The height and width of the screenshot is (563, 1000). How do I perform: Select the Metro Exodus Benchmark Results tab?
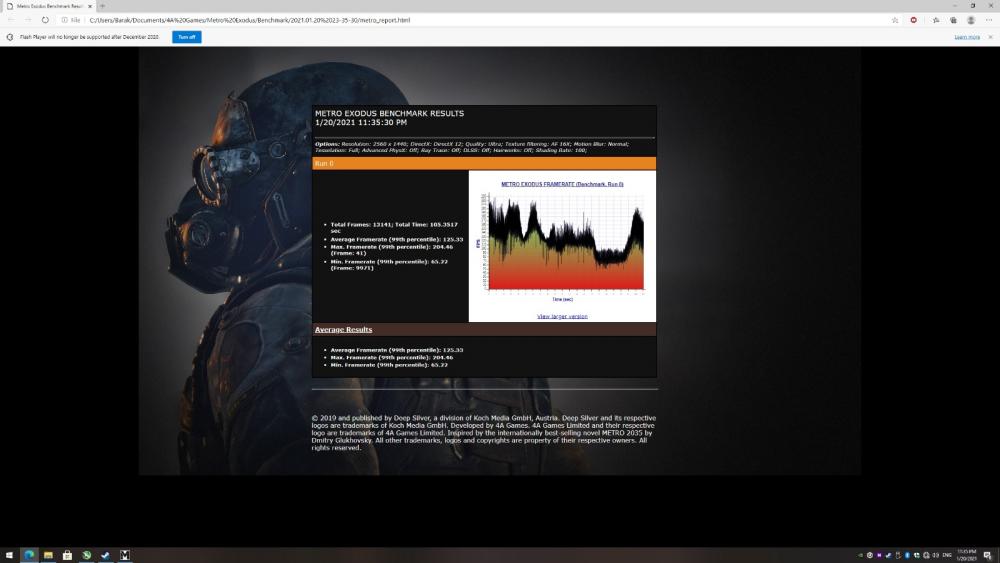point(48,6)
